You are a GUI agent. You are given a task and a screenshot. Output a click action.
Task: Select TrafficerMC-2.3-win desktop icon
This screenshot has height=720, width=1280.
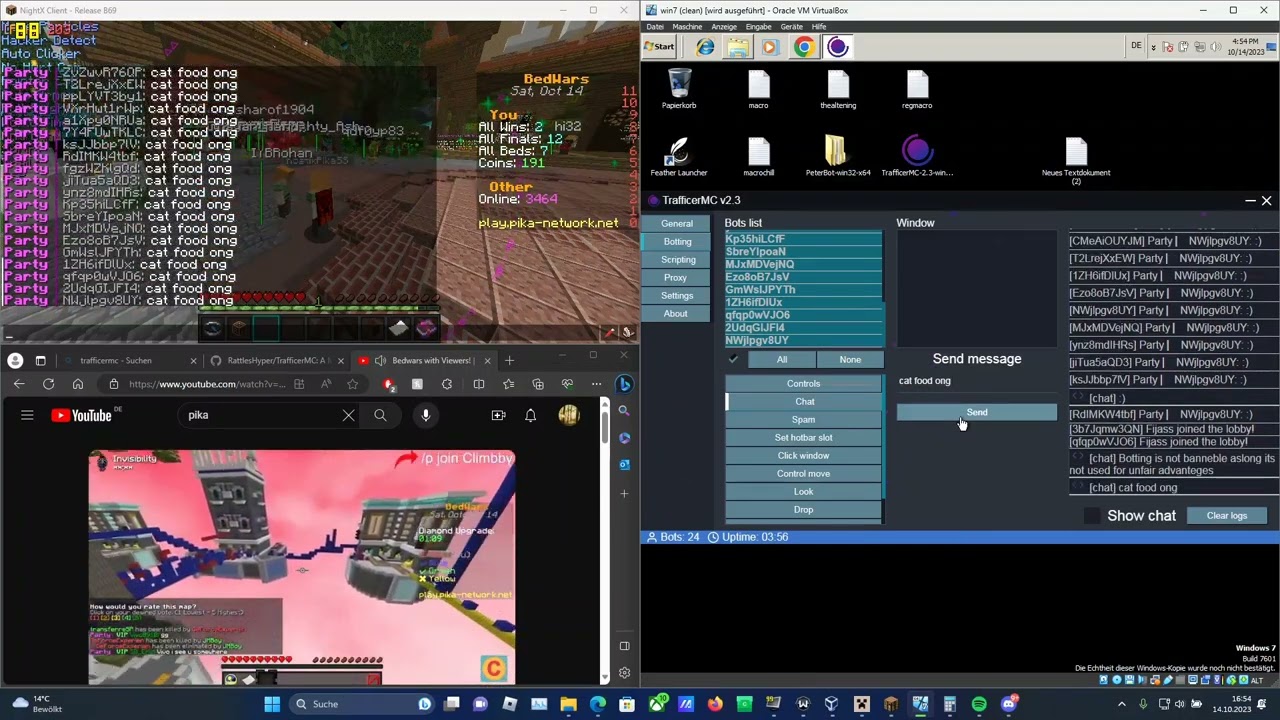click(917, 157)
